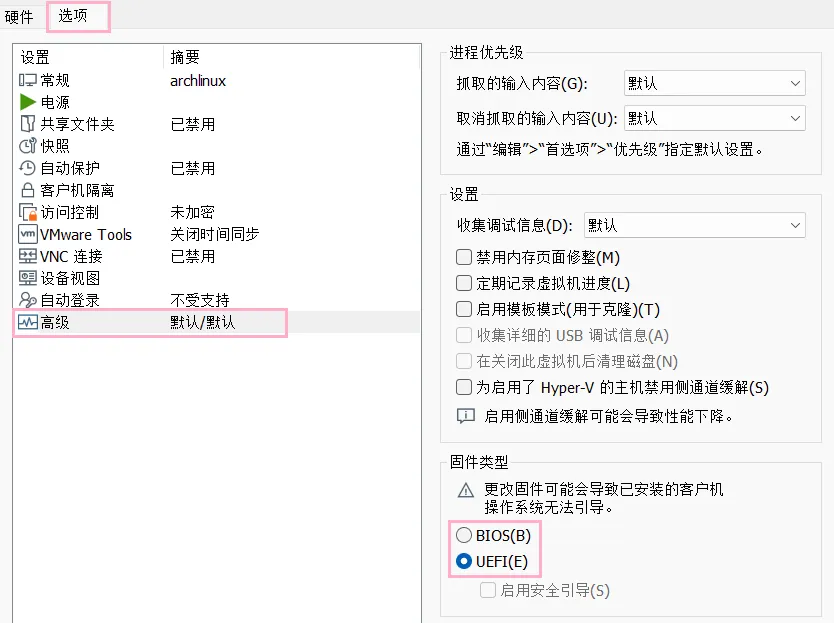
Task: Check 启用模板模式(用于克隆)(T)
Action: [464, 309]
